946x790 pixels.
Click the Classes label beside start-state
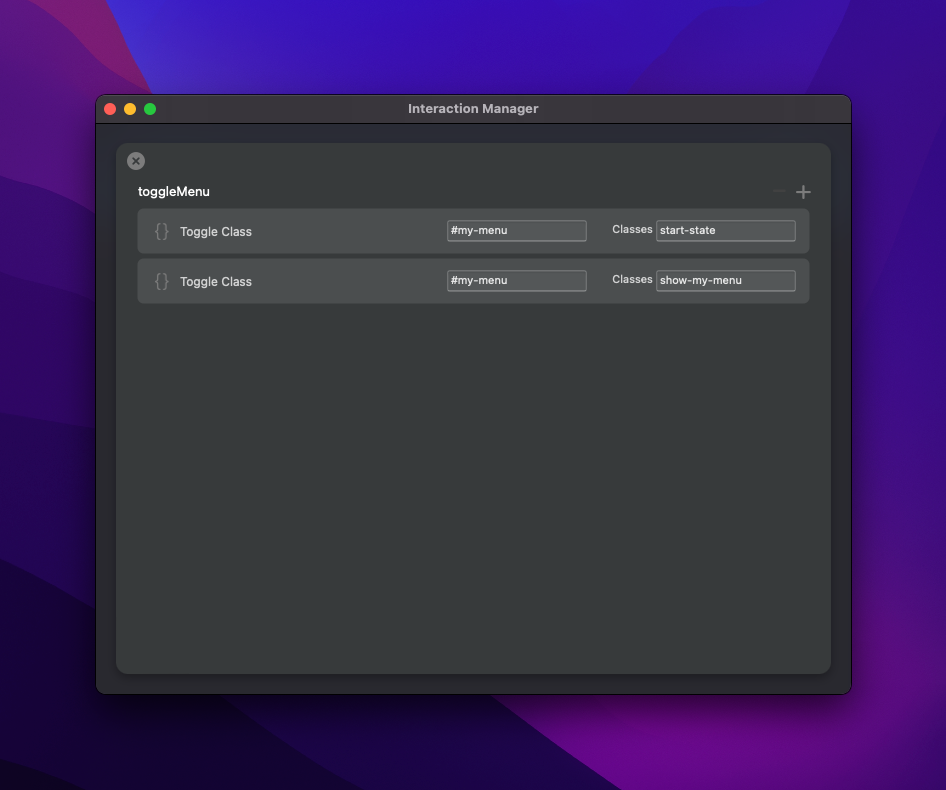coord(632,230)
